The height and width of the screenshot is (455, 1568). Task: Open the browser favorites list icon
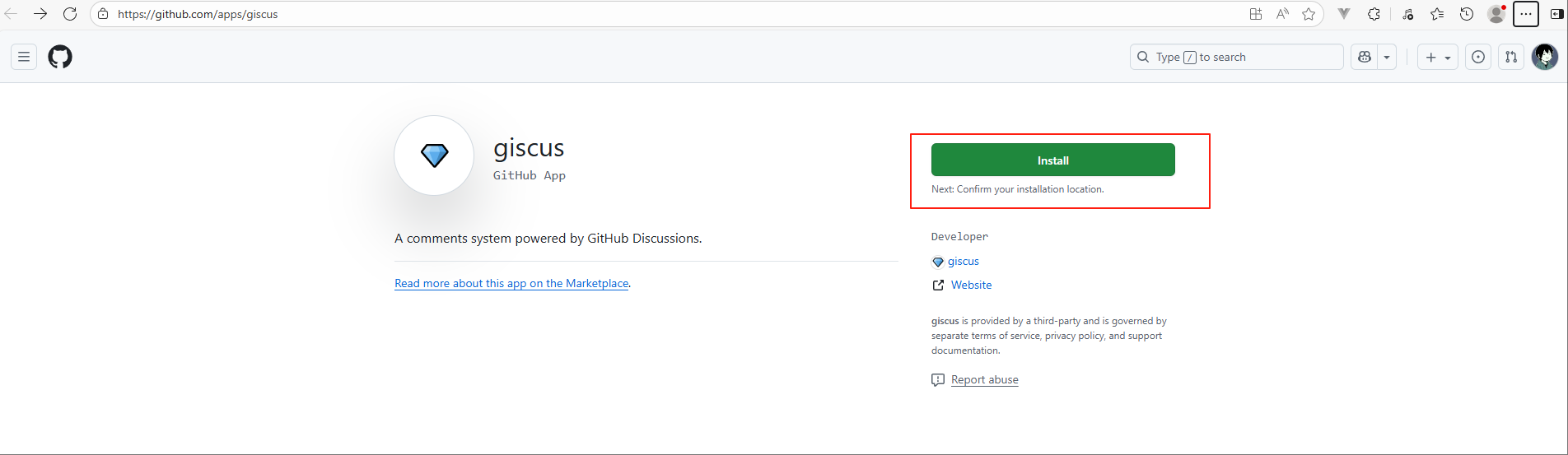1437,14
